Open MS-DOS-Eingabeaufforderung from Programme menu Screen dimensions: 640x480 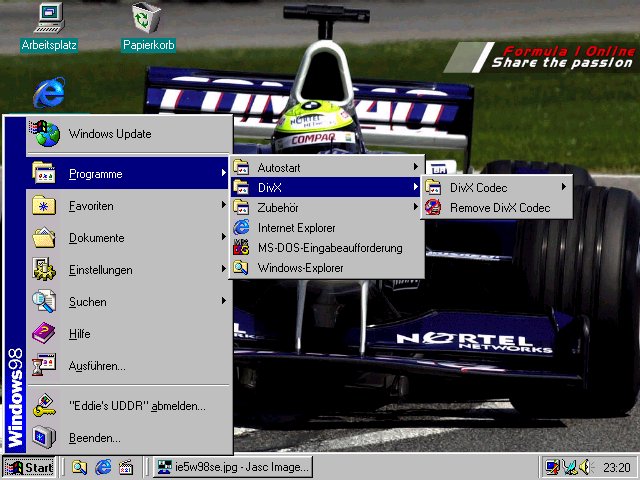tap(329, 247)
